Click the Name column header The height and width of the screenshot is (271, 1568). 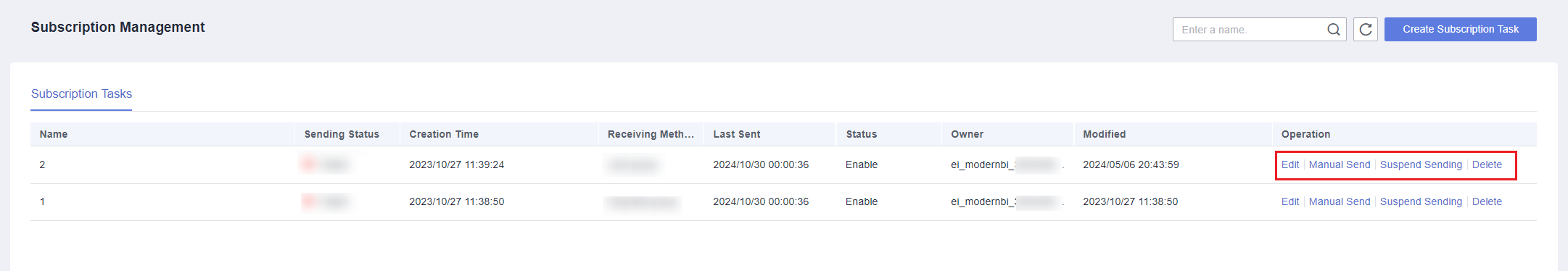point(54,134)
